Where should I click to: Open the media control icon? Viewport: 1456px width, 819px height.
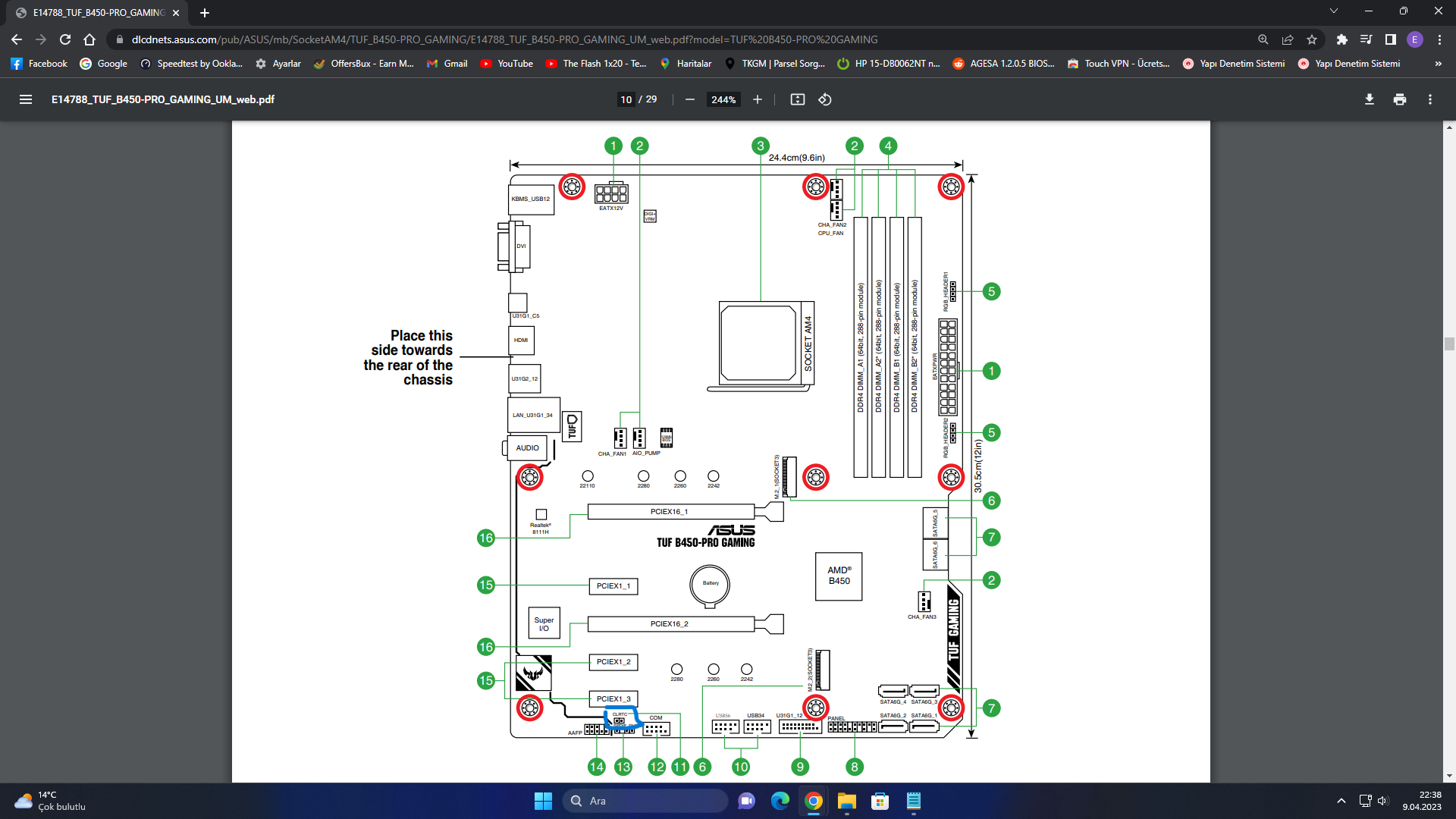(x=1367, y=39)
